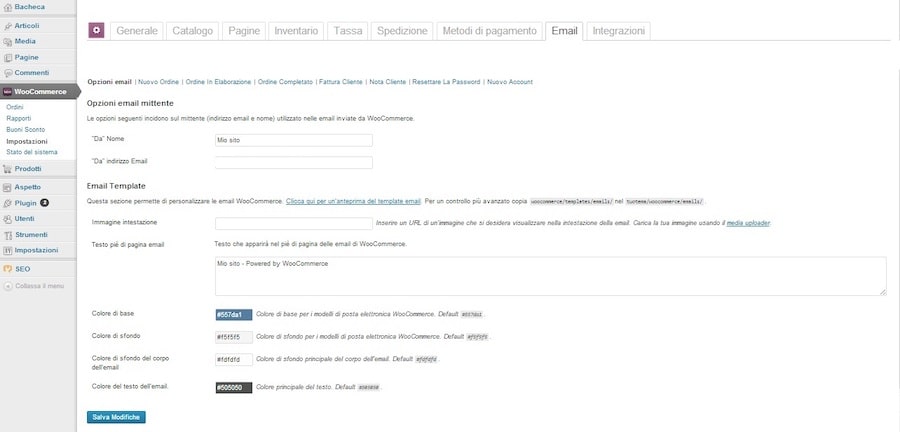
Task: Select the Email tab
Action: (564, 31)
